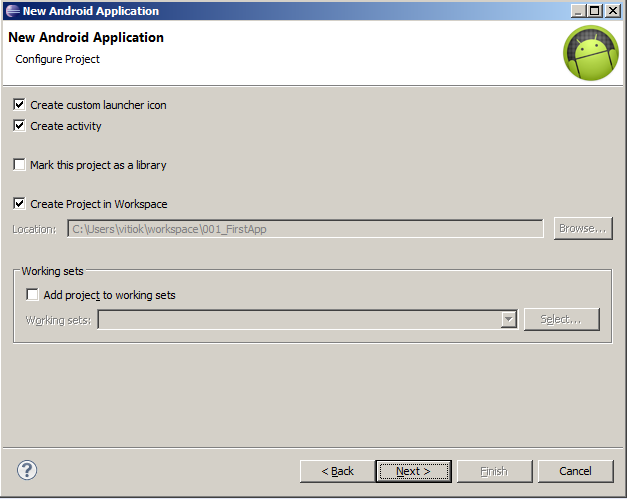This screenshot has height=499, width=627.
Task: Click the Browse... button
Action: pos(583,228)
